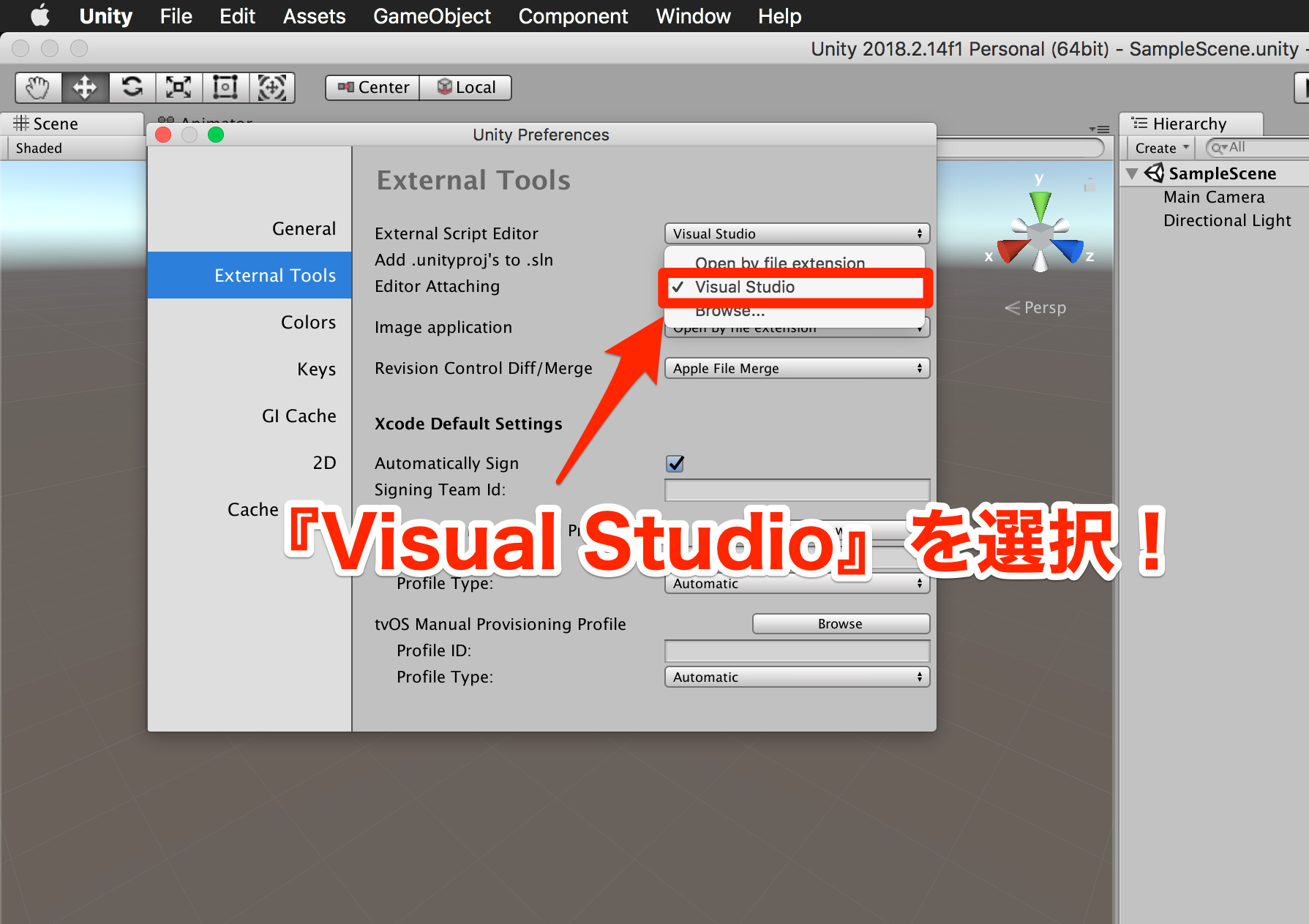
Task: Switch to the Scene tab
Action: tap(72, 124)
